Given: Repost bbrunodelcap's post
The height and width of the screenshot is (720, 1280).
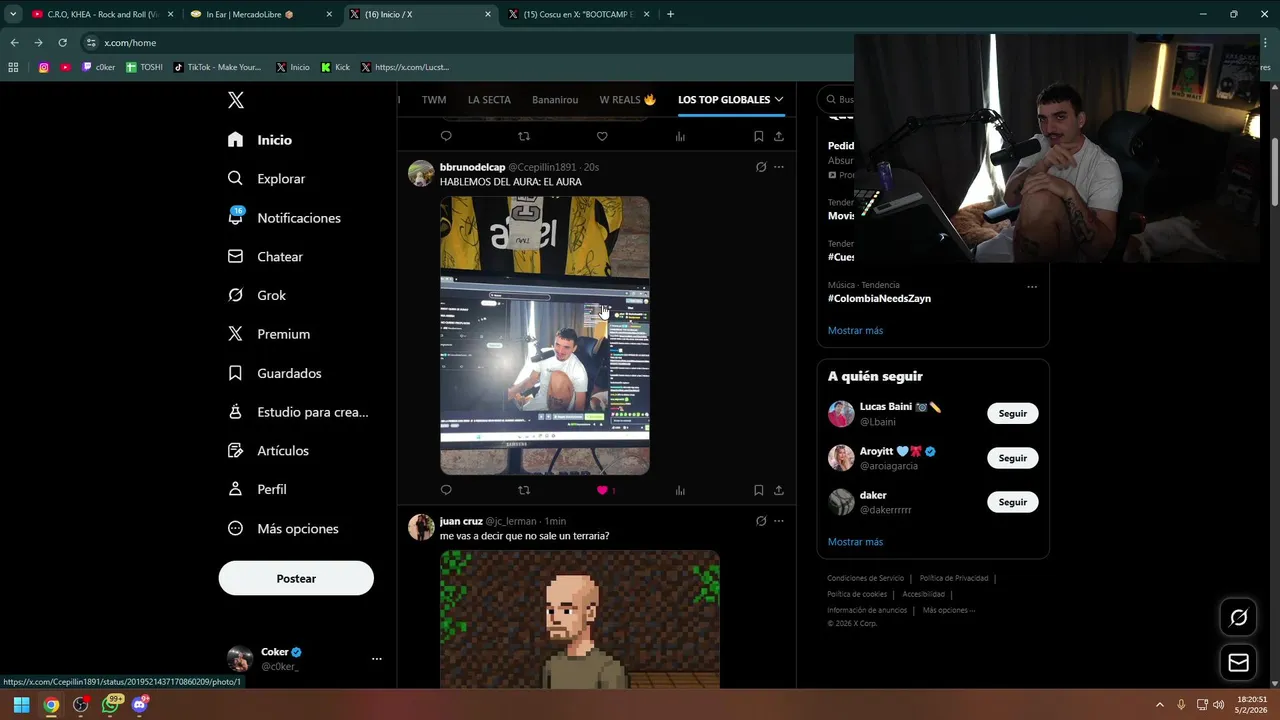Looking at the screenshot, I should 524,491.
